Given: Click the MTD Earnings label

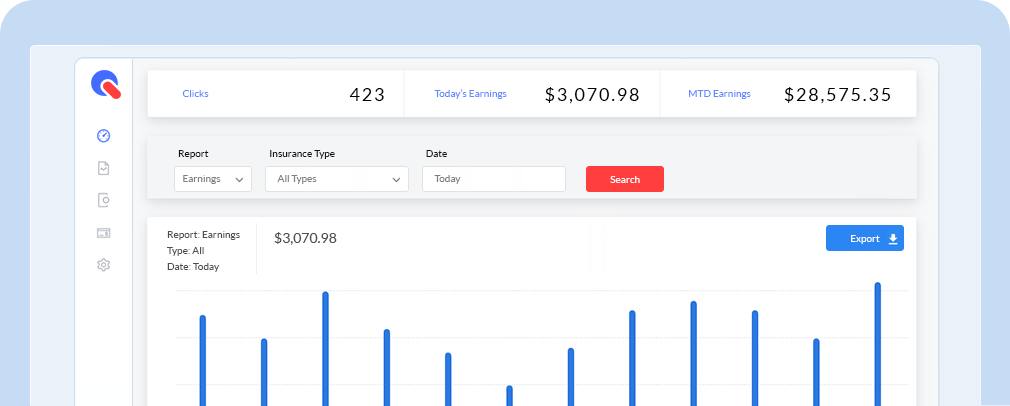Looking at the screenshot, I should click(x=719, y=94).
